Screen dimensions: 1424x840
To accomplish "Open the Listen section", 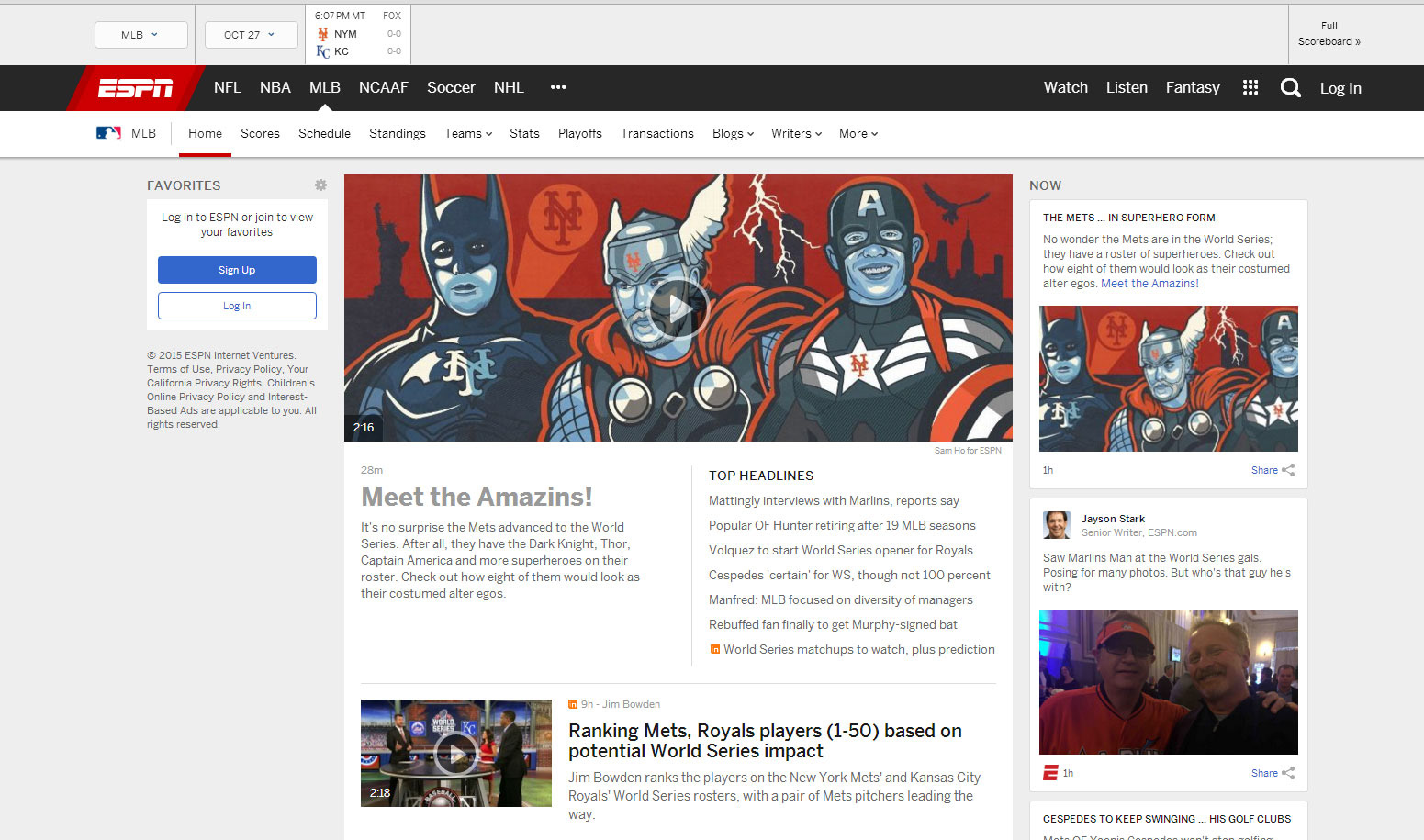I will (1127, 87).
